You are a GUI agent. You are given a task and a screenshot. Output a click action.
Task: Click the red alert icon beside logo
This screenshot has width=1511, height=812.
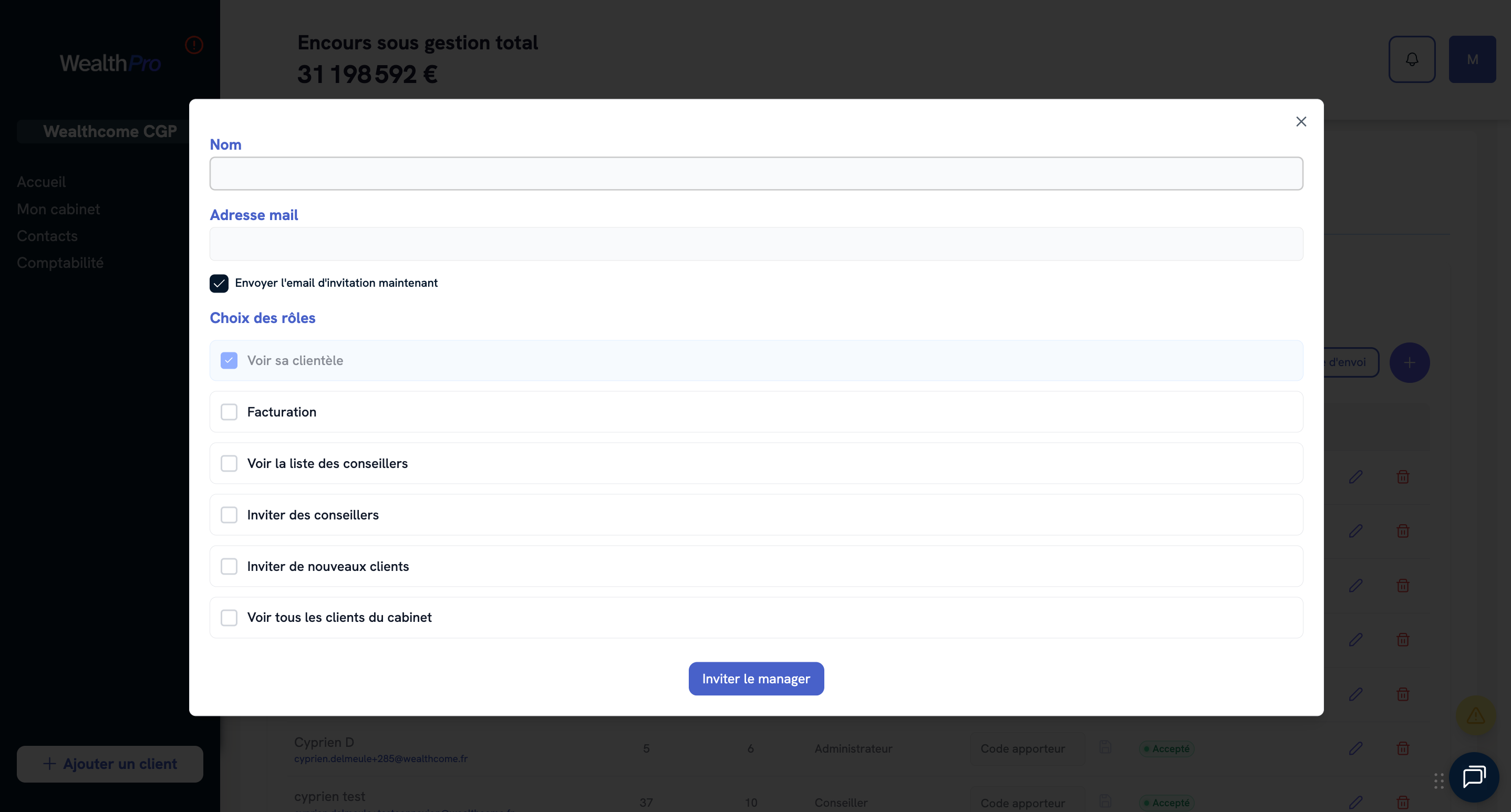[194, 45]
